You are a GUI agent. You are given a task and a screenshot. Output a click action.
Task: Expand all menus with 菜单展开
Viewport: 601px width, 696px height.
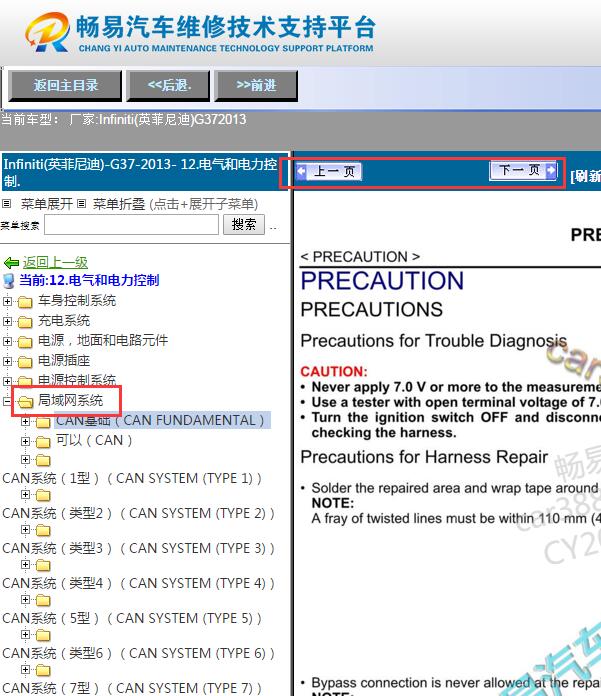47,204
